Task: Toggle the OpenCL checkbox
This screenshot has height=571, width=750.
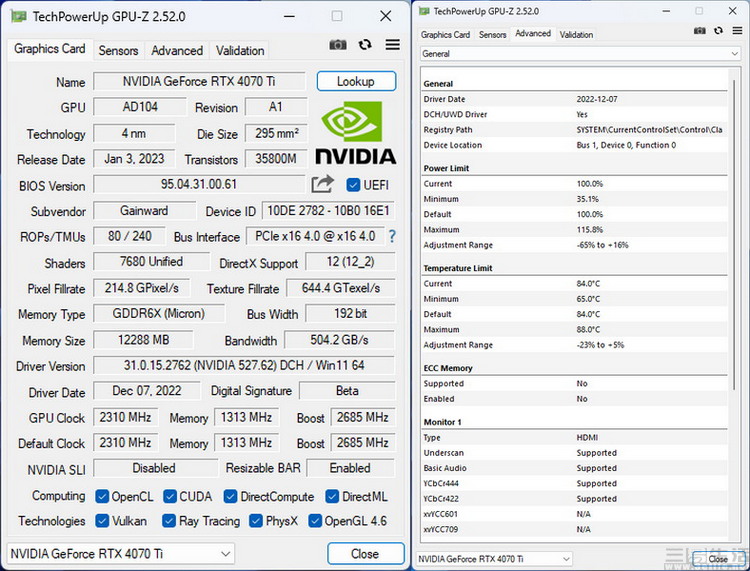Action: pyautogui.click(x=102, y=496)
